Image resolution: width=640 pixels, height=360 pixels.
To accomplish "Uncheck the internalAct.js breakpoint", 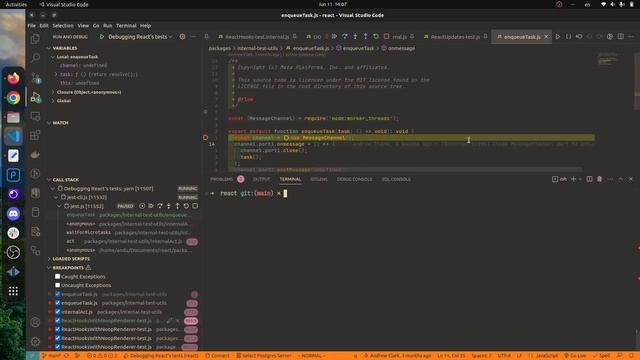I will (x=58, y=312).
